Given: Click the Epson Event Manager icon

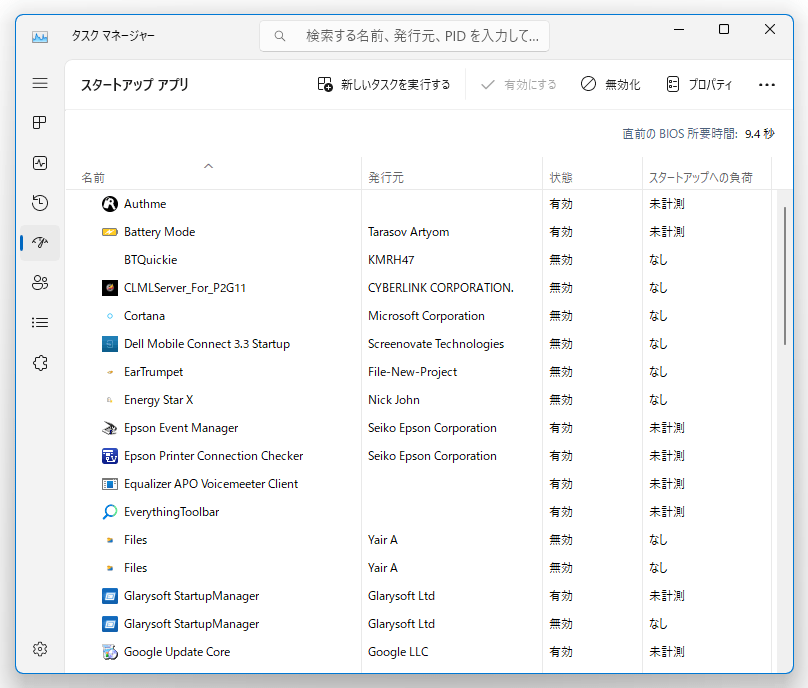Looking at the screenshot, I should 110,428.
